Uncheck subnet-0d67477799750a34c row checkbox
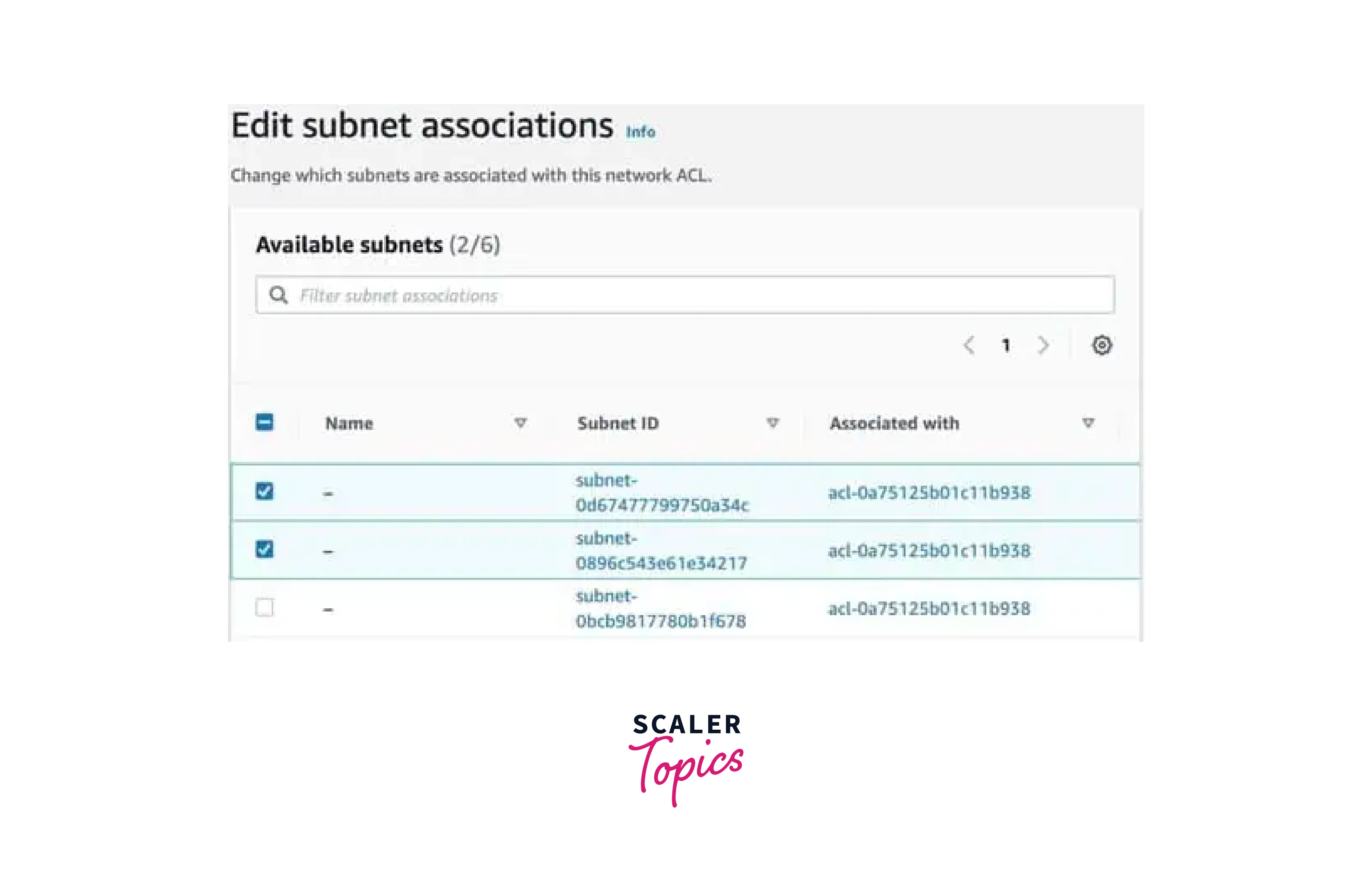 click(264, 491)
